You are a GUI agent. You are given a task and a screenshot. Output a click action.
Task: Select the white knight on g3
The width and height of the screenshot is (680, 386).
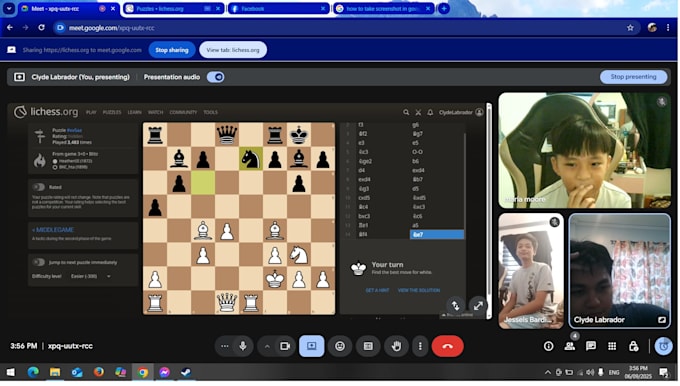point(299,255)
